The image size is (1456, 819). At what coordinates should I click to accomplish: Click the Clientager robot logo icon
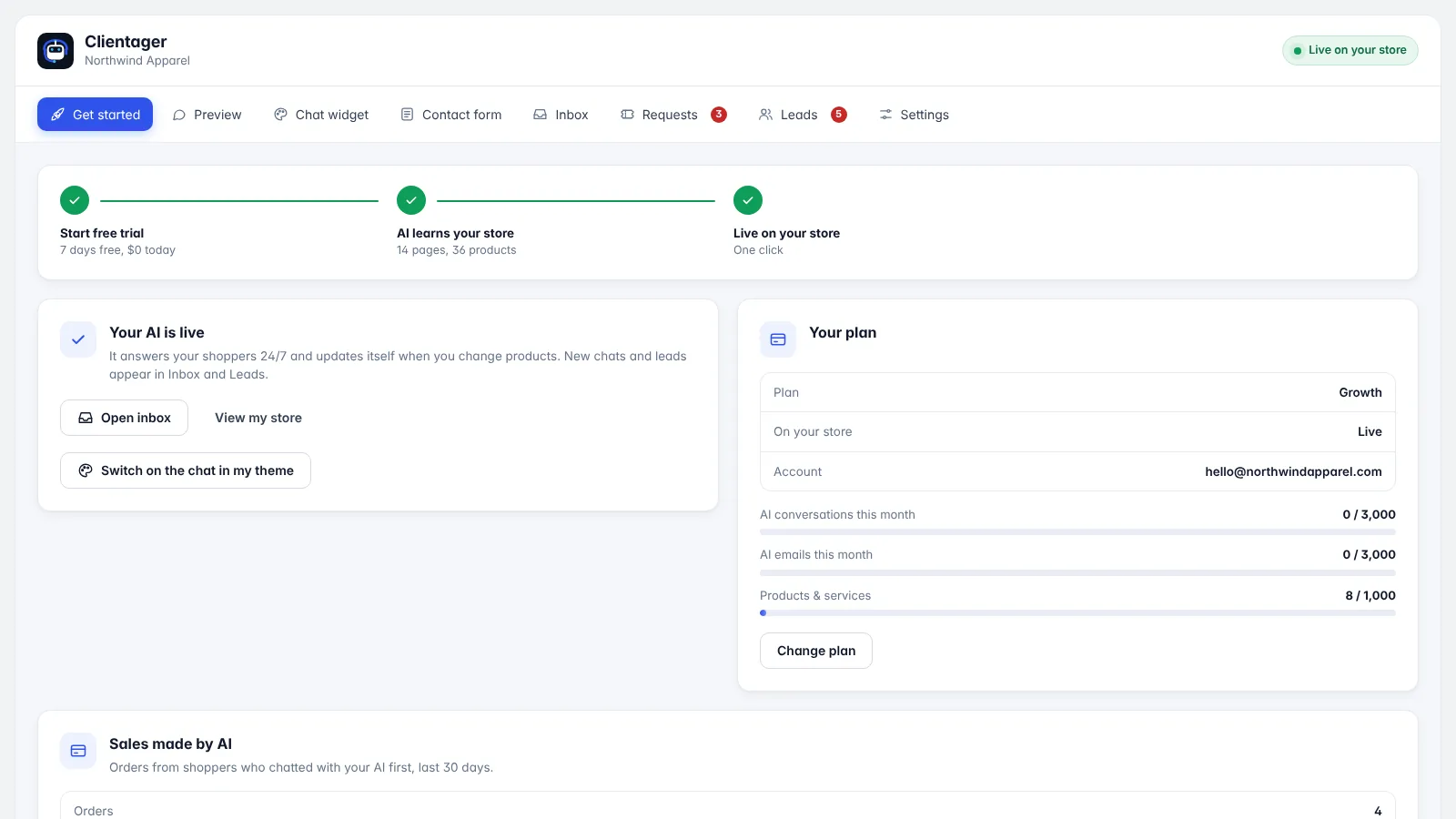pyautogui.click(x=56, y=51)
